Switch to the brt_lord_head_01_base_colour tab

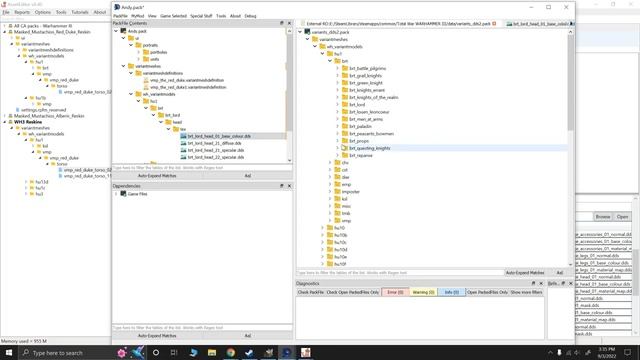[x=539, y=24]
